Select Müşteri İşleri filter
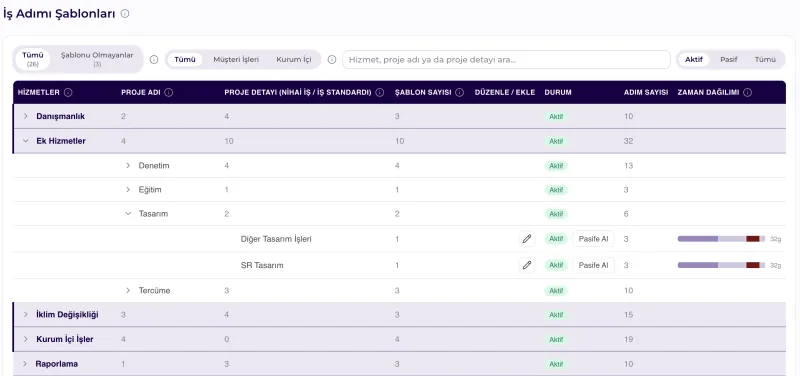800x376 pixels. pos(236,60)
